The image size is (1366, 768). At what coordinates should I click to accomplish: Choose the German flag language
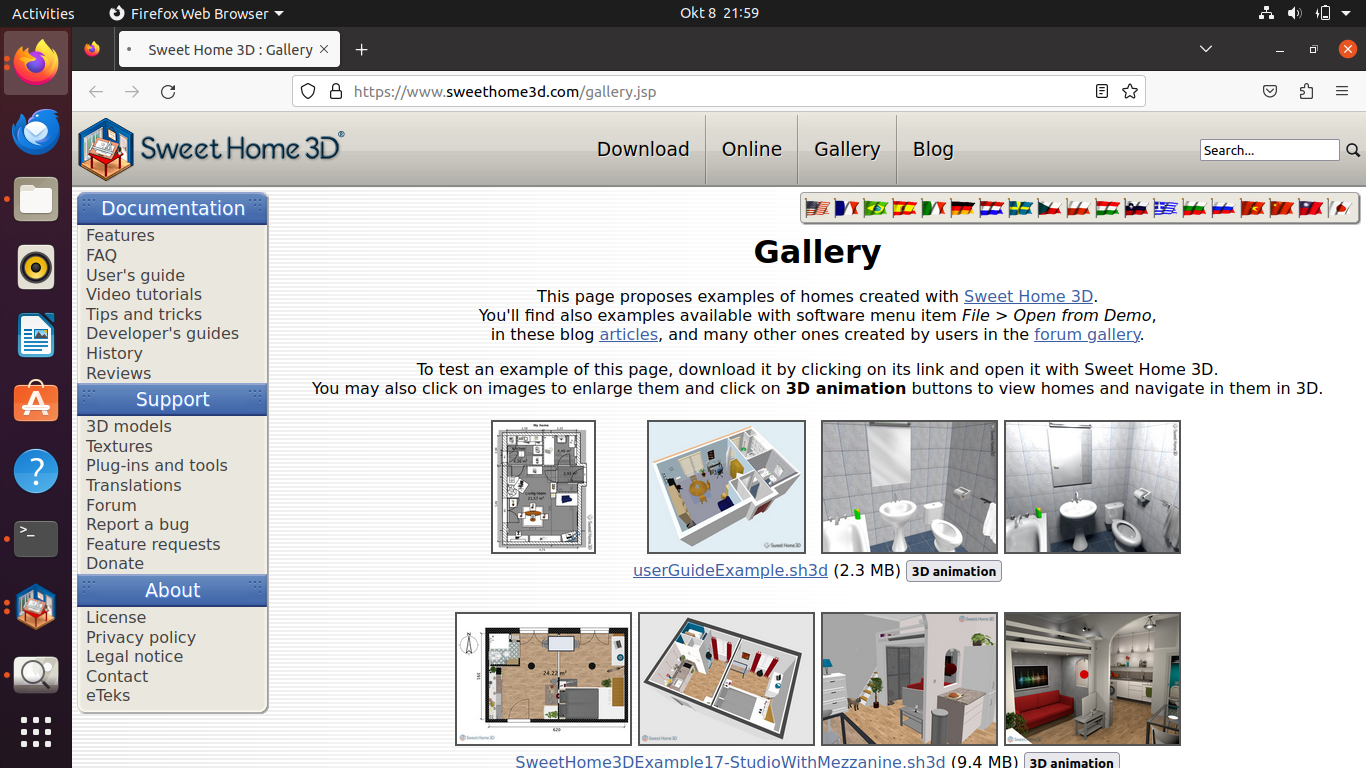962,209
